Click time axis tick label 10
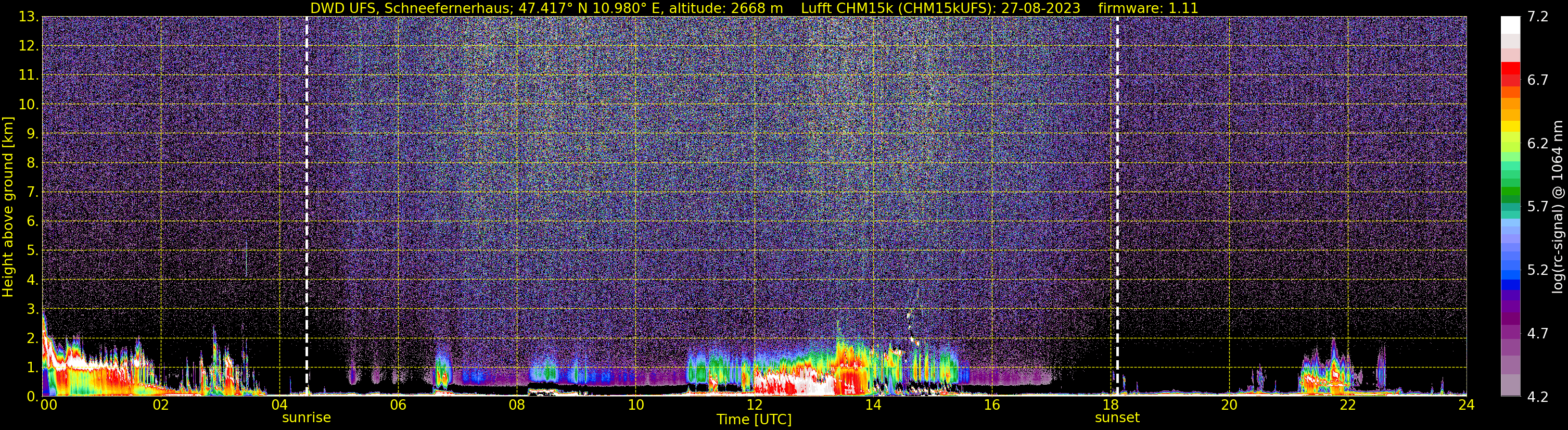 click(635, 405)
